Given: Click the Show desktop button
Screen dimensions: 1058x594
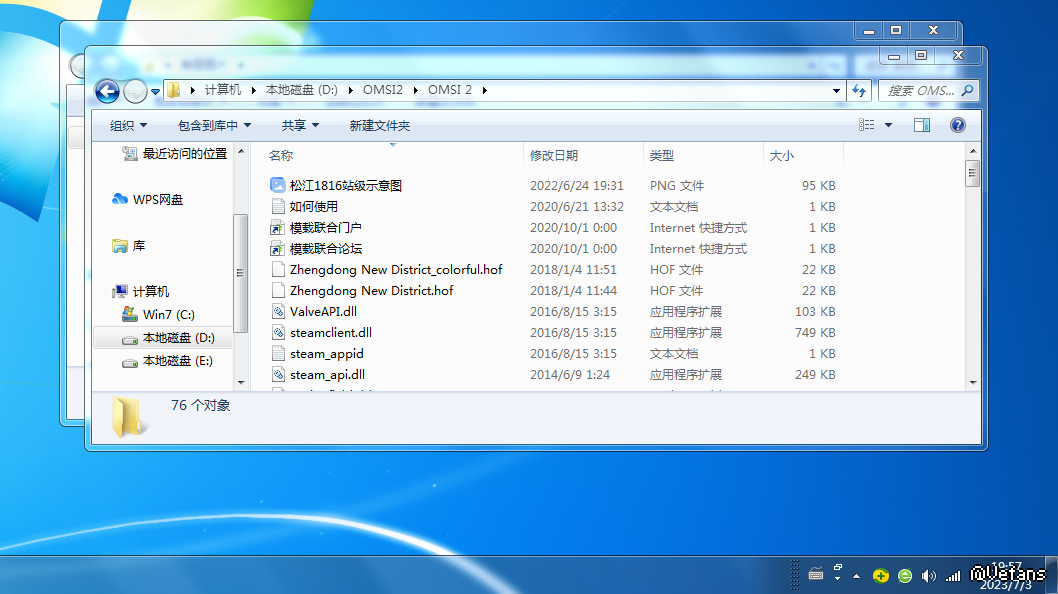Looking at the screenshot, I should coord(1051,574).
